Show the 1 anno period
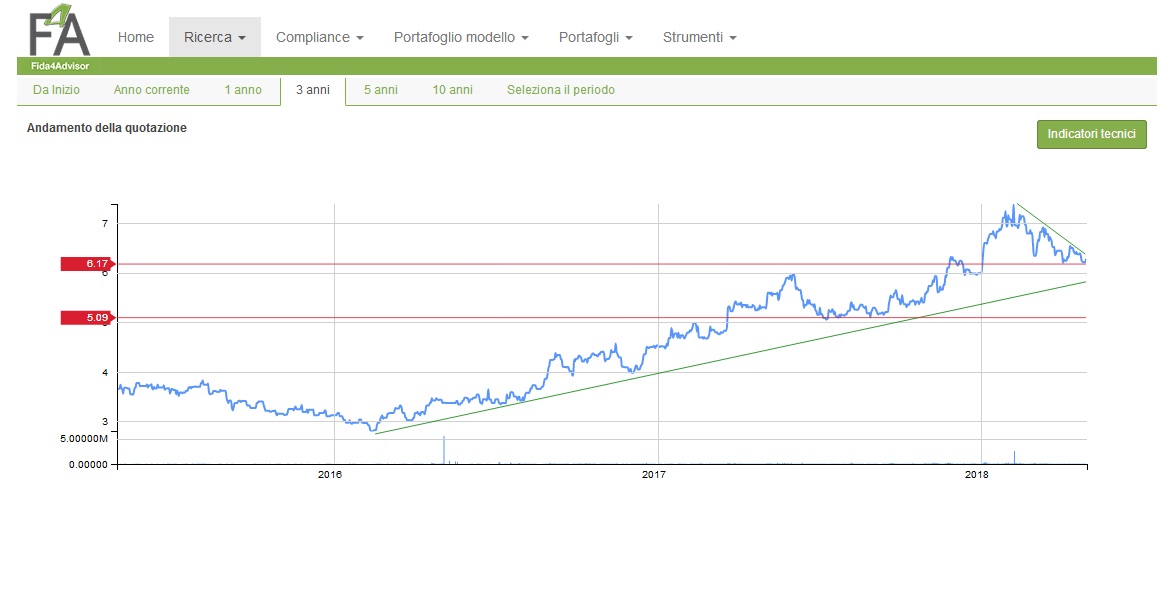1174x601 pixels. click(243, 90)
